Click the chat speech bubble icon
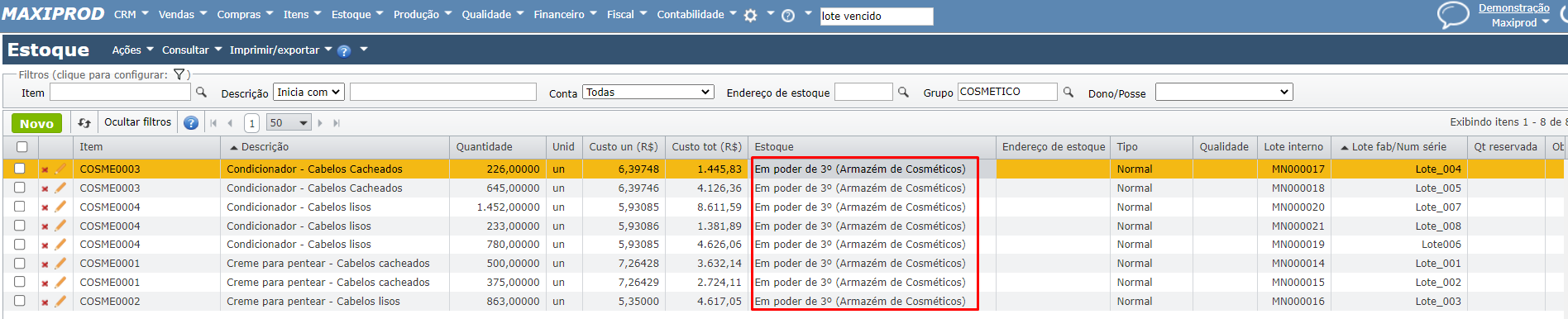The image size is (1568, 319). tap(1453, 15)
